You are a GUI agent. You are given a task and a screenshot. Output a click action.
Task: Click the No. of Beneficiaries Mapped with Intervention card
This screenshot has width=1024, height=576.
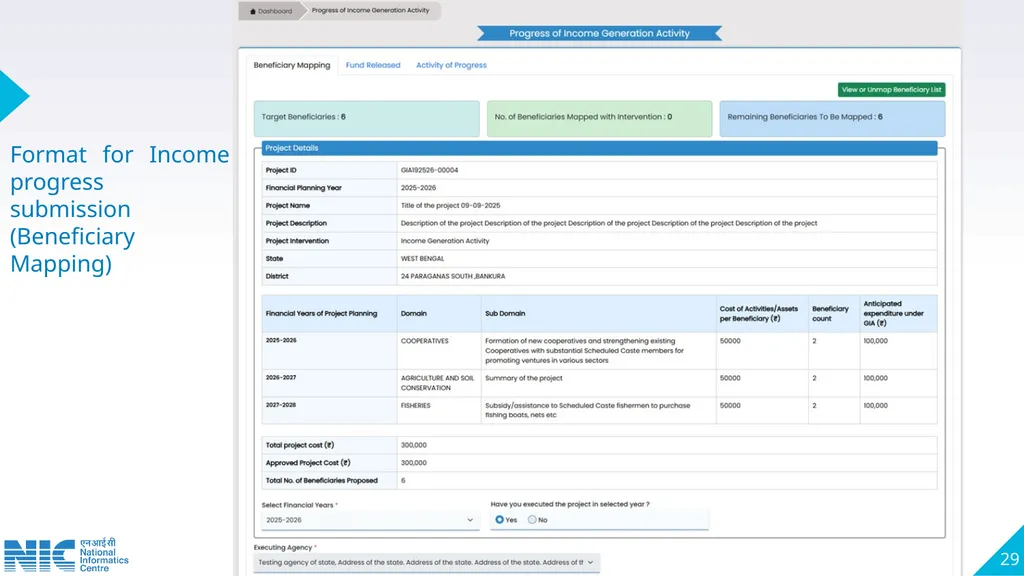pos(600,118)
